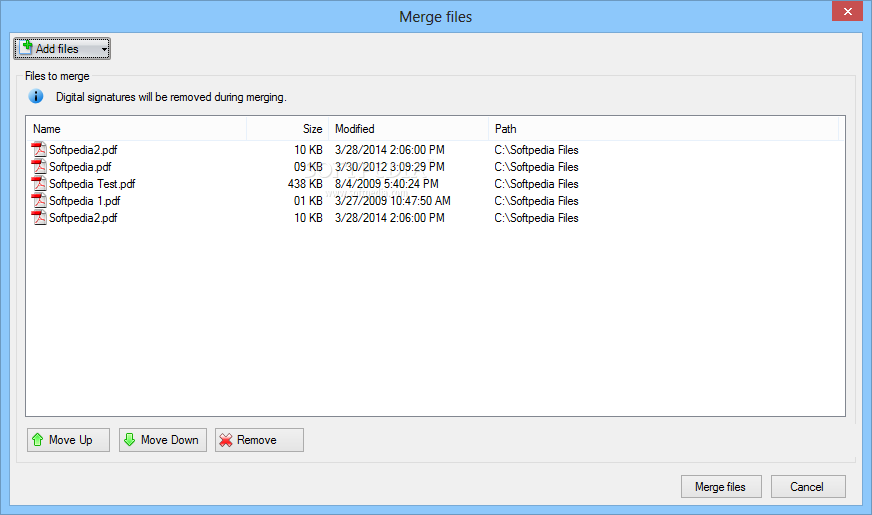Select the Softpedia Test.pdf file name
The height and width of the screenshot is (515, 872).
[x=92, y=184]
